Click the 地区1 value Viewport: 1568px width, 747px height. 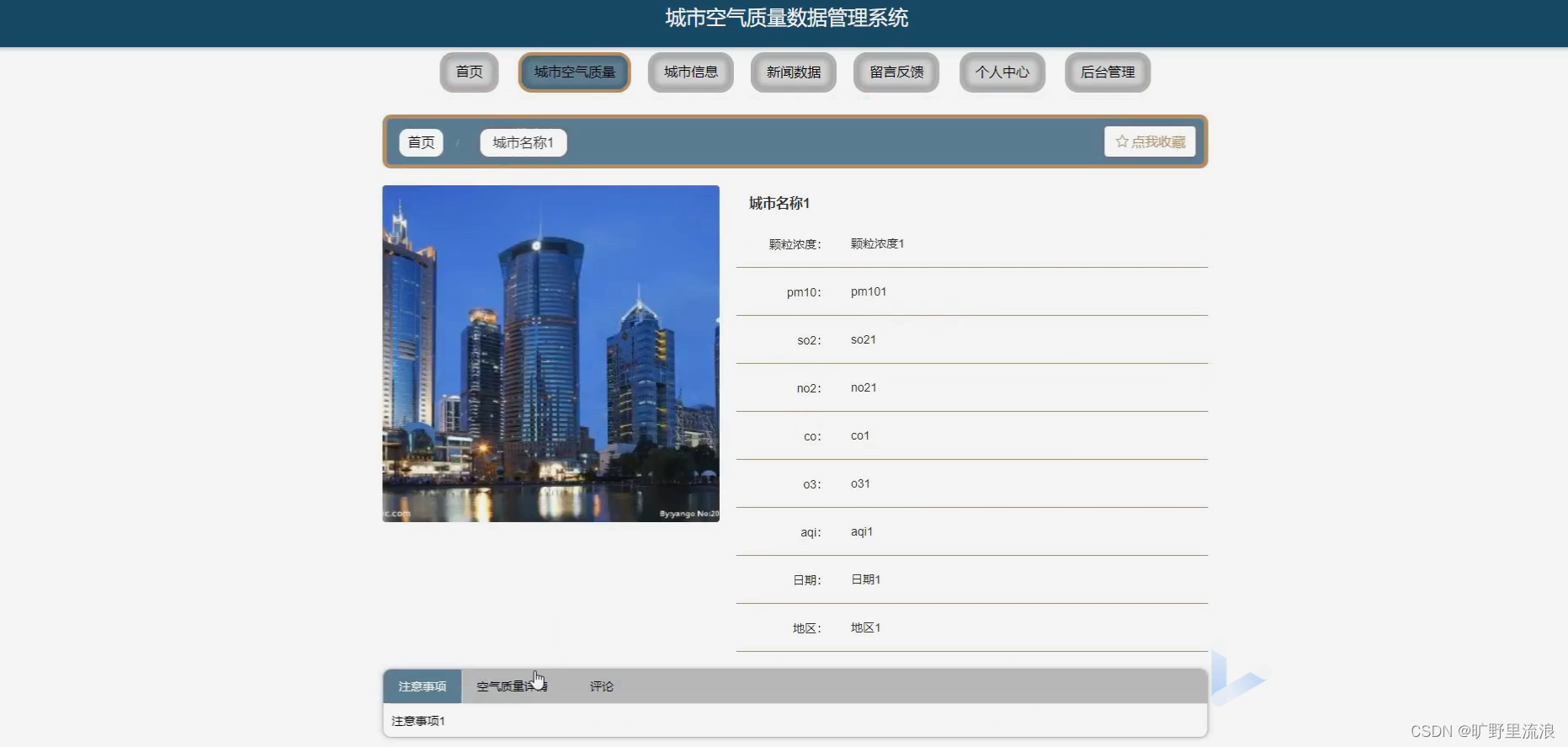[866, 627]
